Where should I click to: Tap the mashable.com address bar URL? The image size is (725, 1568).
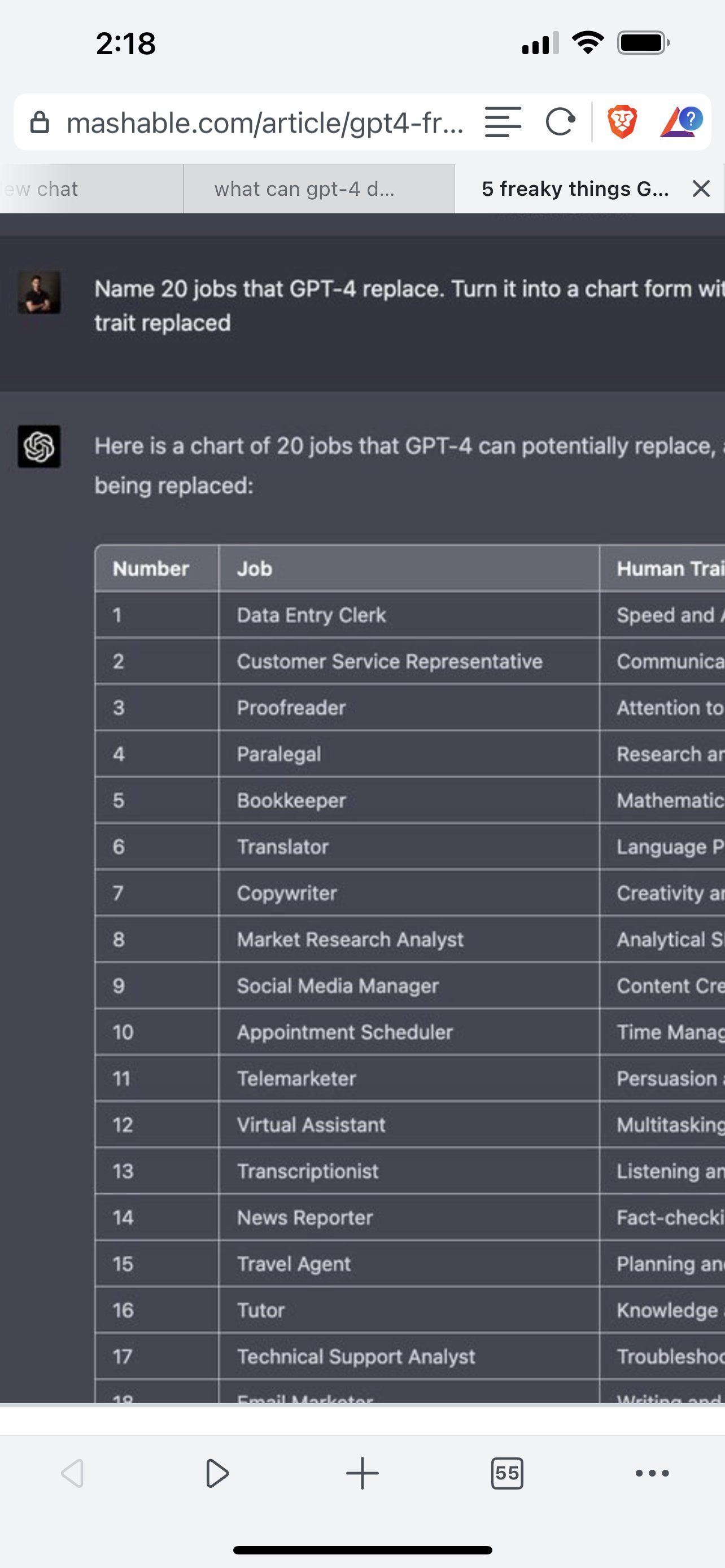(x=265, y=123)
